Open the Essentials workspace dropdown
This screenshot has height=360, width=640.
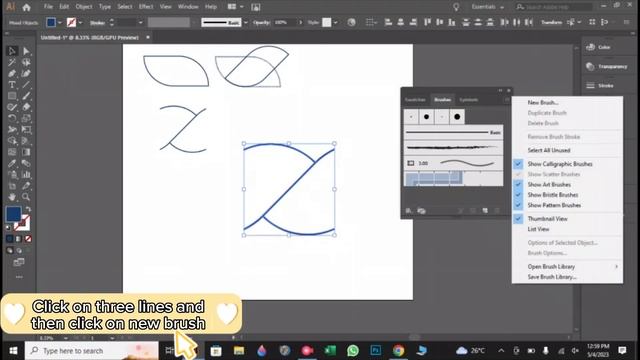tap(487, 7)
